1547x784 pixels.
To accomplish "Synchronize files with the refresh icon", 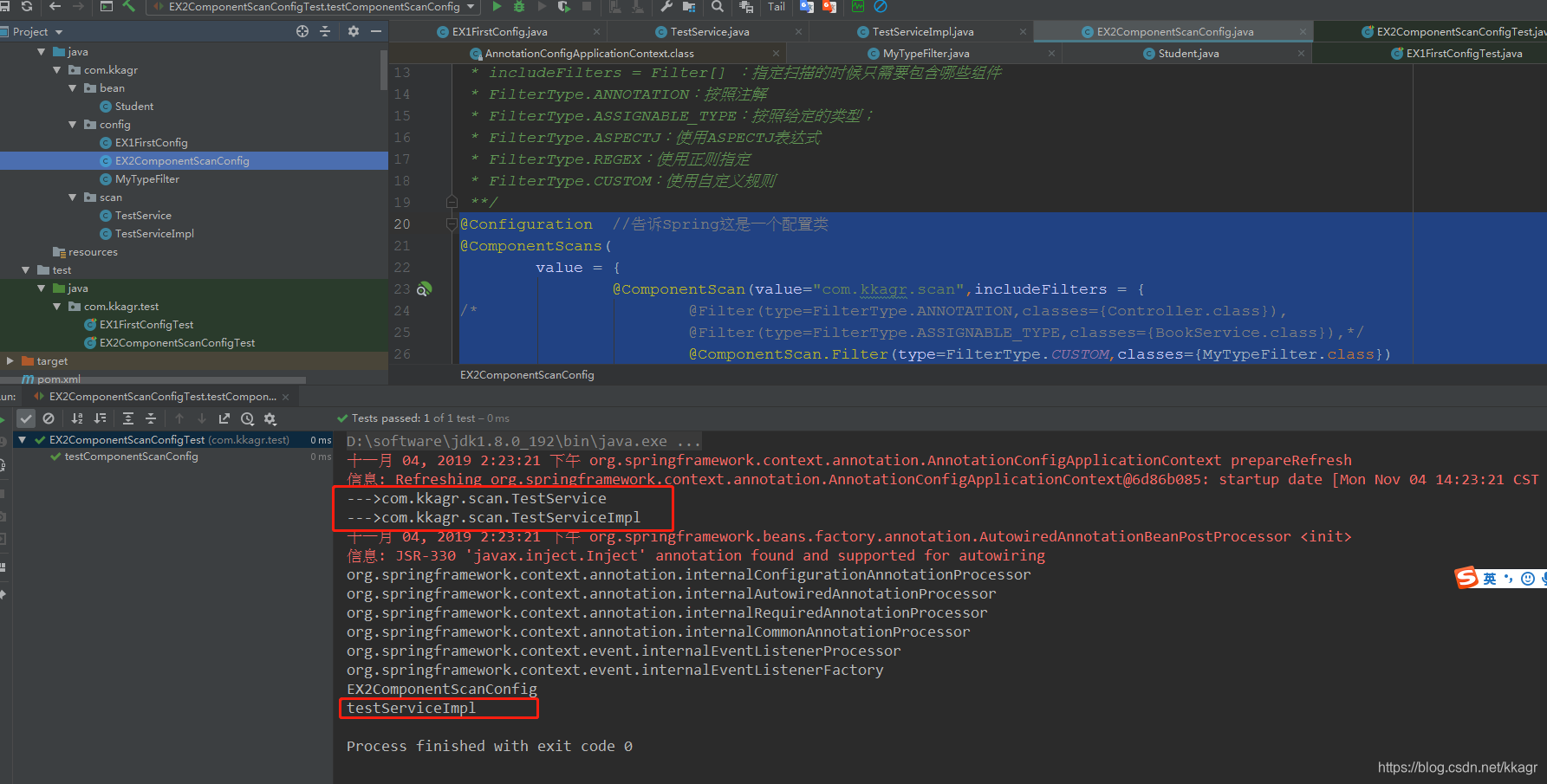I will point(27,6).
